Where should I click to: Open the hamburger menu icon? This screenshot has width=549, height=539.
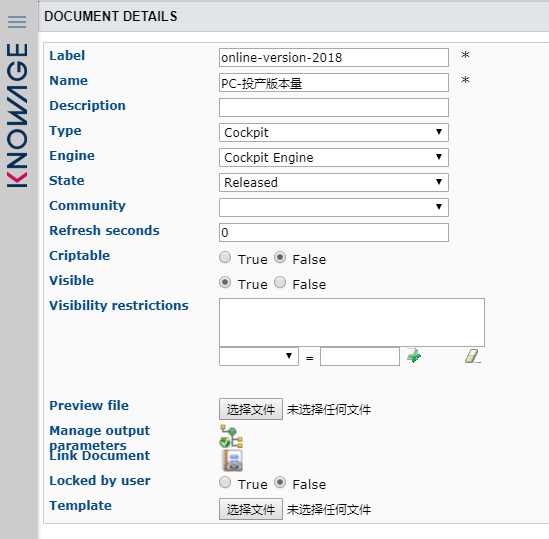pos(17,22)
